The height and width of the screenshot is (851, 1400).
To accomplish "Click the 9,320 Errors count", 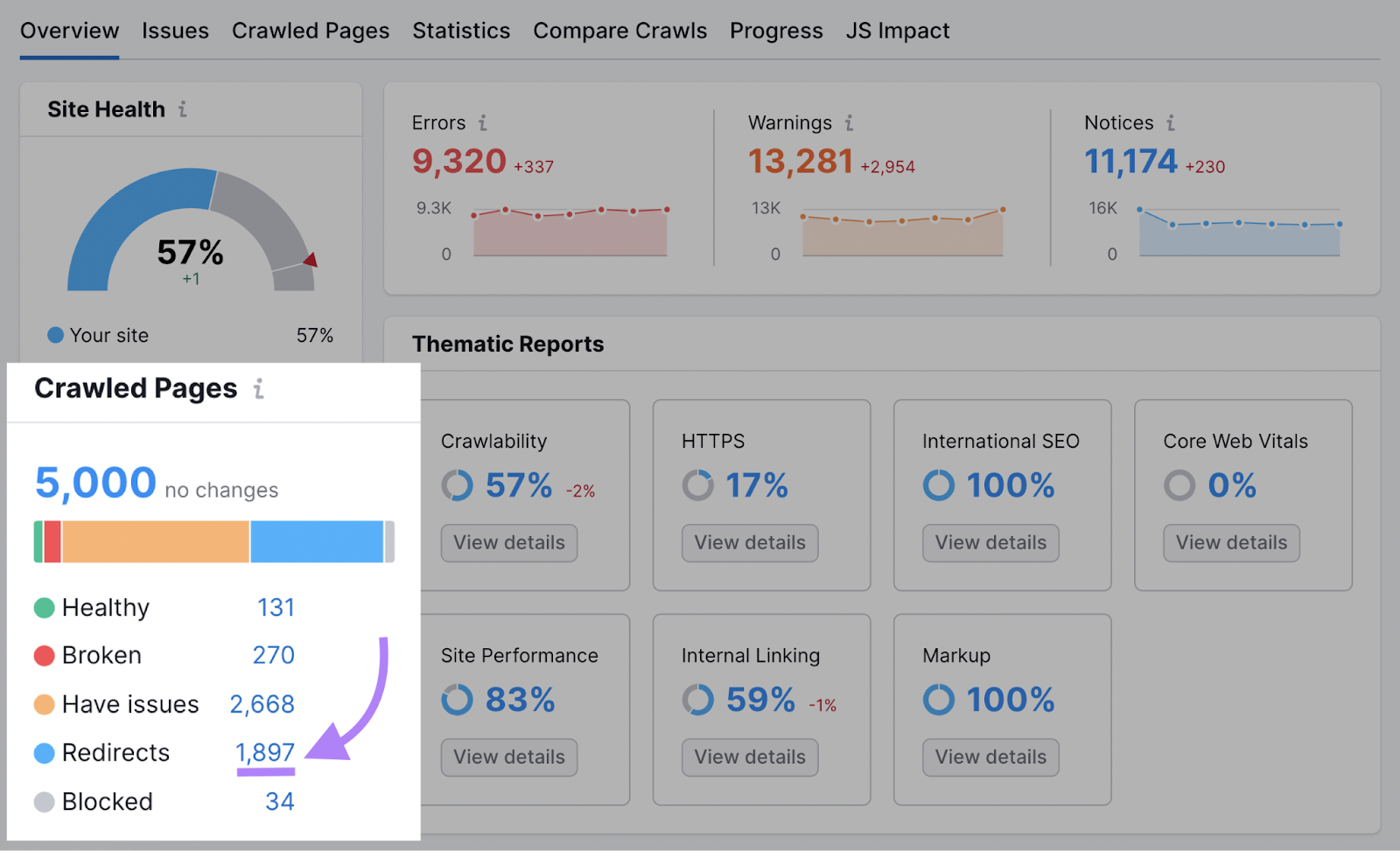I will [458, 162].
